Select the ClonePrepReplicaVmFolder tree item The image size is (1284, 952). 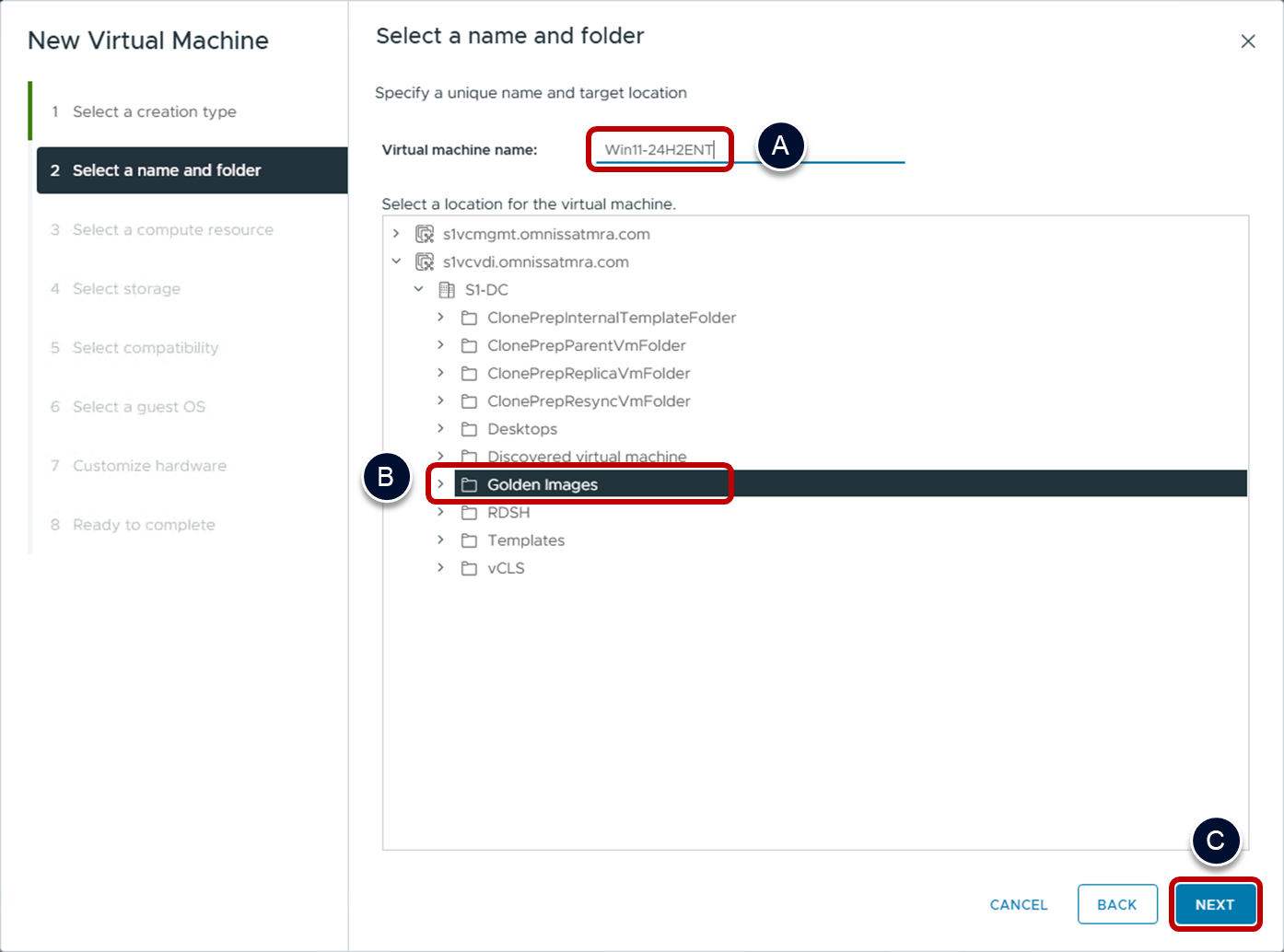pos(589,373)
